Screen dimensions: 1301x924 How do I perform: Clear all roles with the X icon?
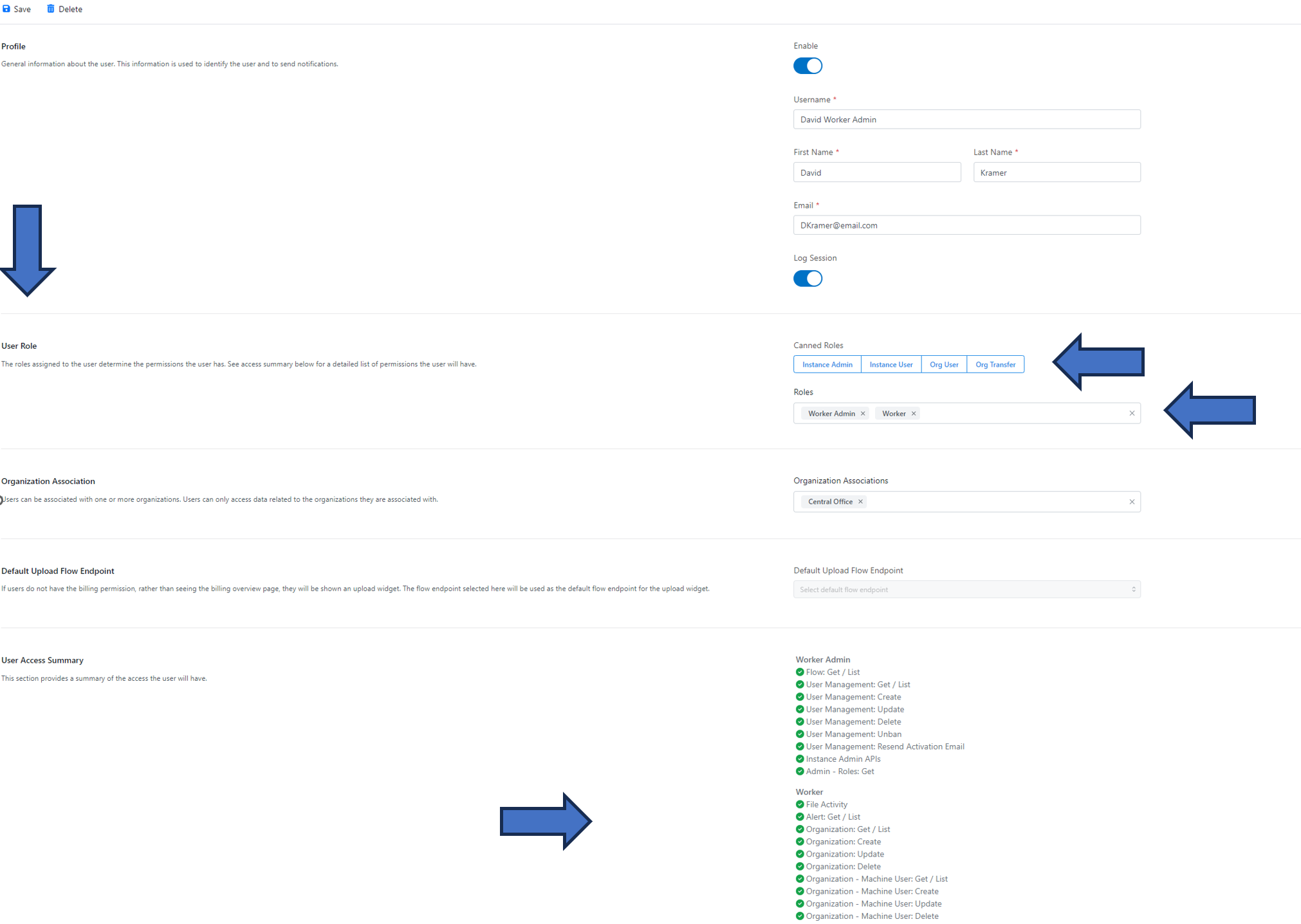pyautogui.click(x=1132, y=414)
